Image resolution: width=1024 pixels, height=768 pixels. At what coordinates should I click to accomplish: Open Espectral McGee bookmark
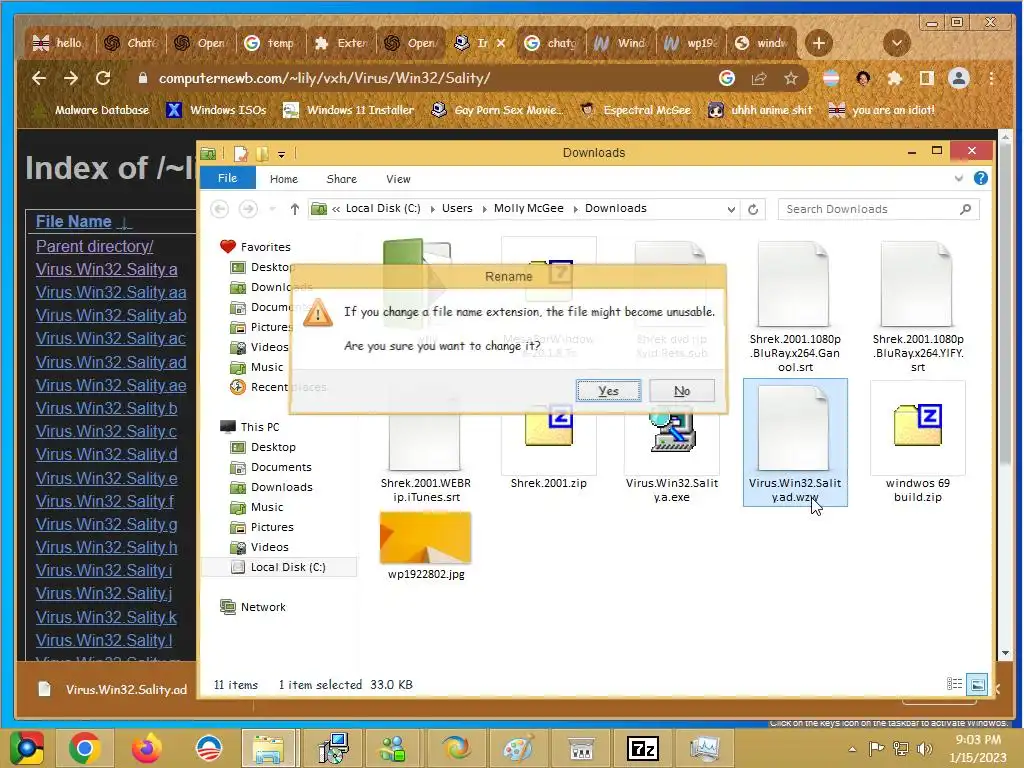point(636,110)
